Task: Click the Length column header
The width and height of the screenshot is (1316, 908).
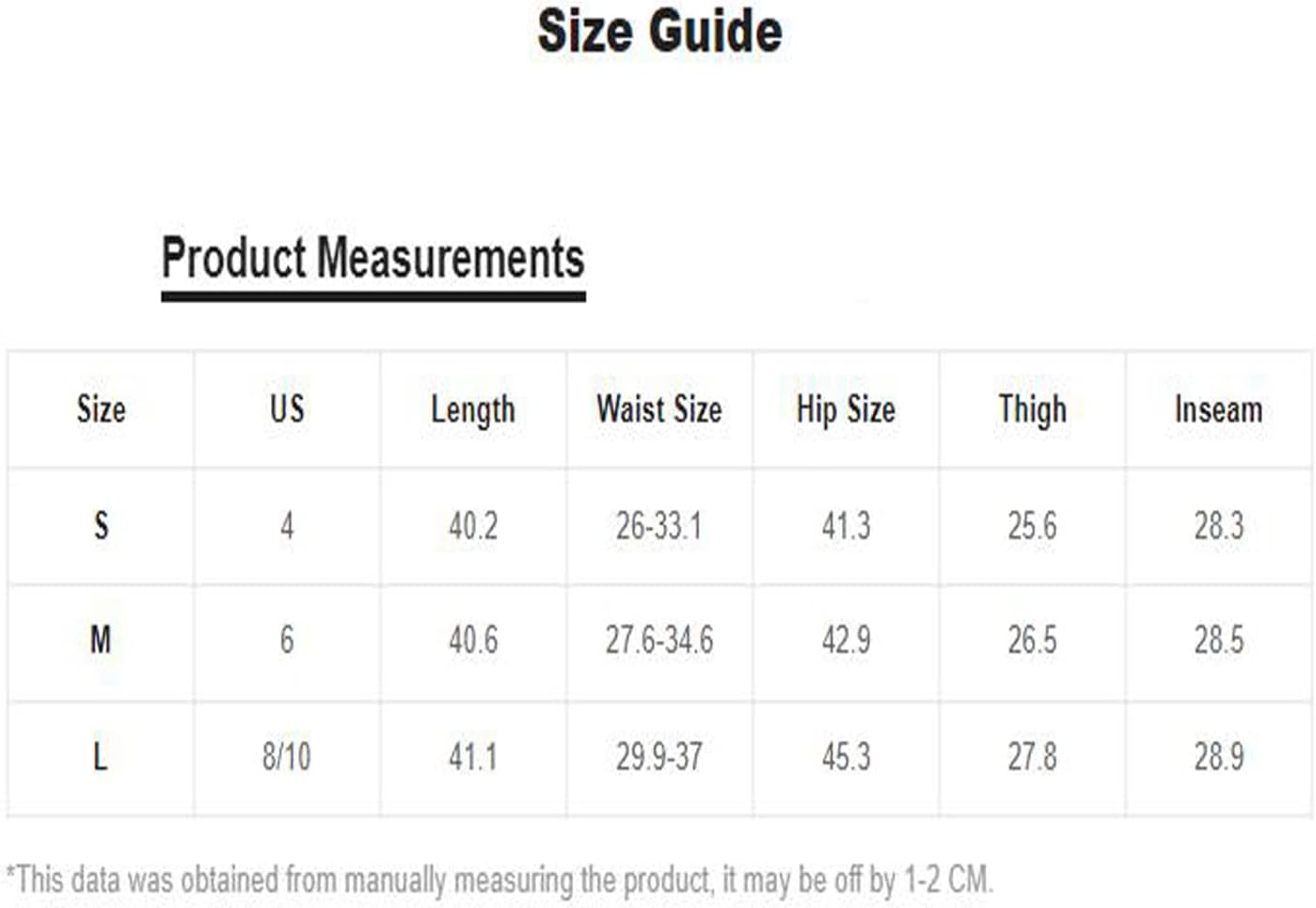Action: [473, 411]
